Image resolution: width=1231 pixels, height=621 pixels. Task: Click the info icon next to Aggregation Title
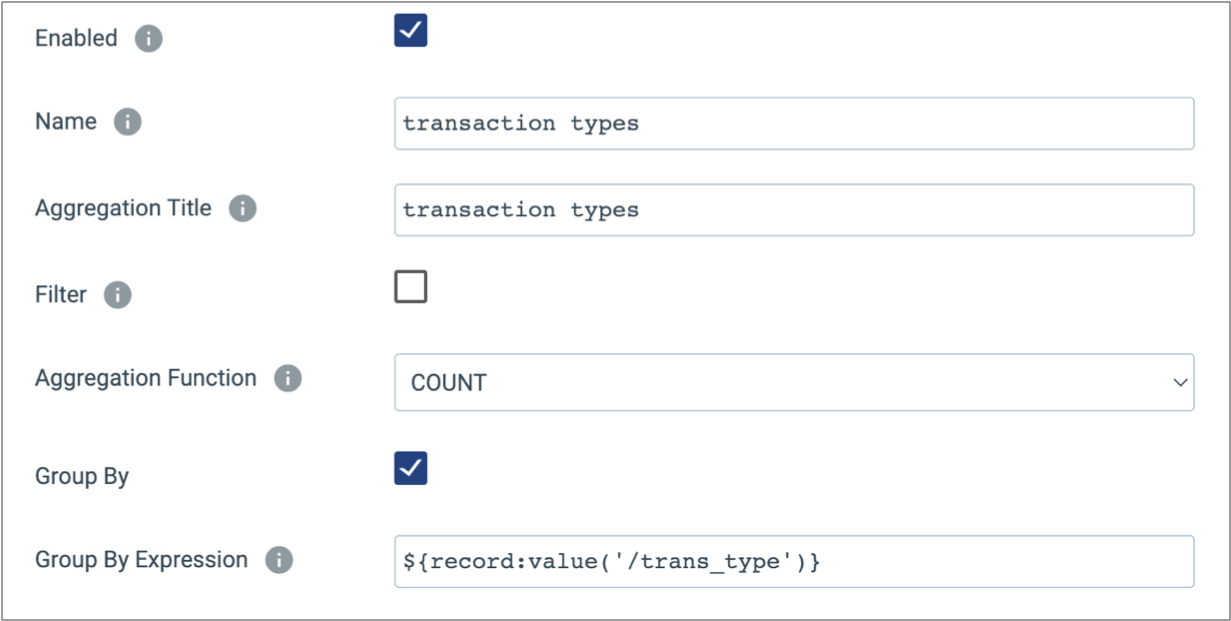(242, 209)
